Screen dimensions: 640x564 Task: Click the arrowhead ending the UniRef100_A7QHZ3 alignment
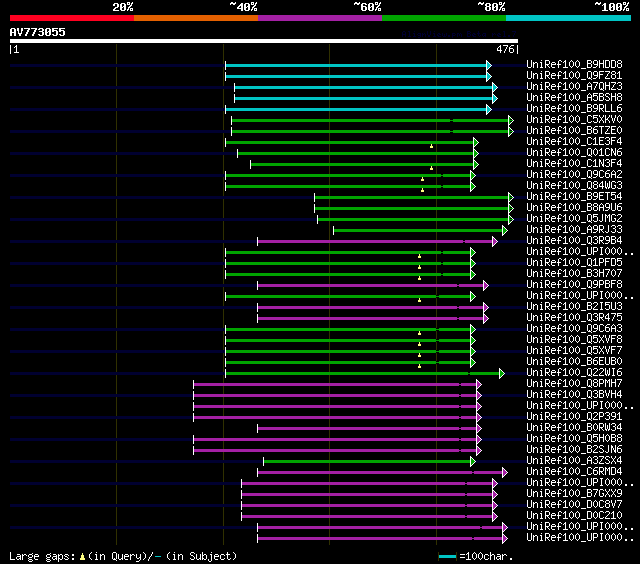coord(495,87)
